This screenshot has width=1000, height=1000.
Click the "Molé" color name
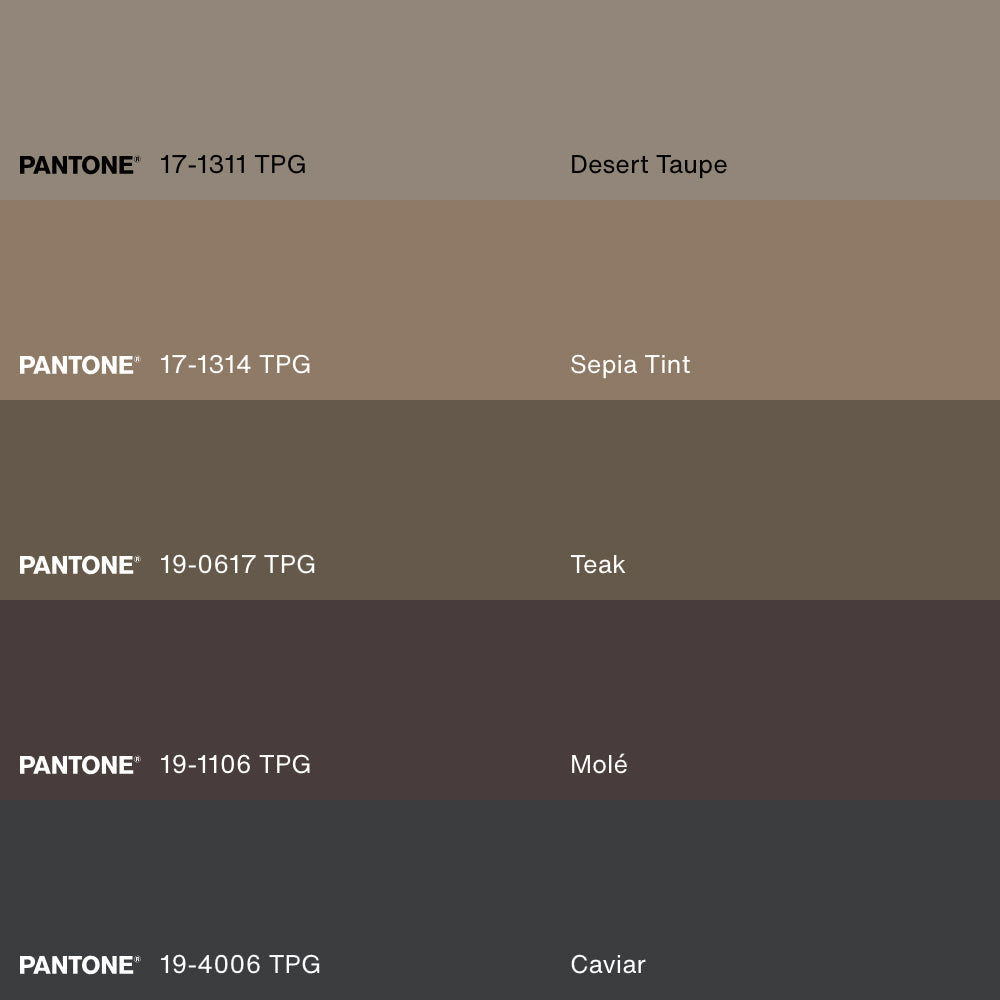(x=598, y=764)
